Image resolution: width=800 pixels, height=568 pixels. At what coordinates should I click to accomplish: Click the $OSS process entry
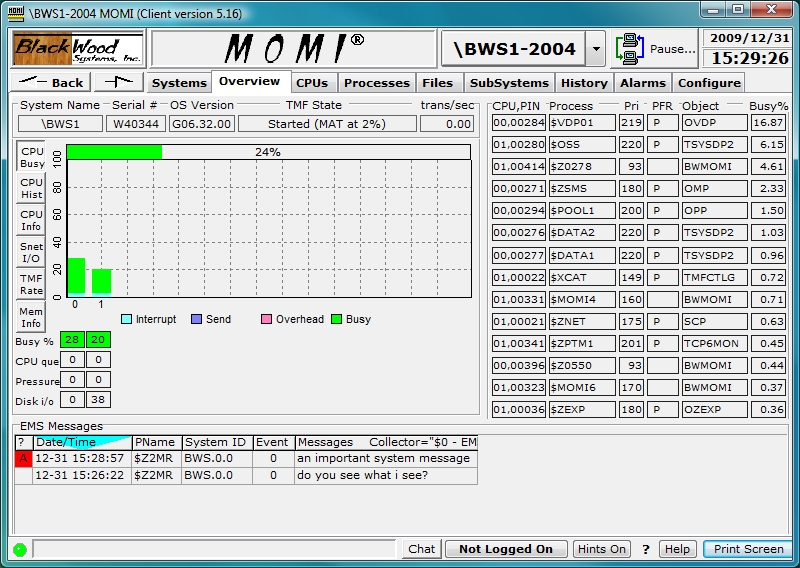coord(582,144)
